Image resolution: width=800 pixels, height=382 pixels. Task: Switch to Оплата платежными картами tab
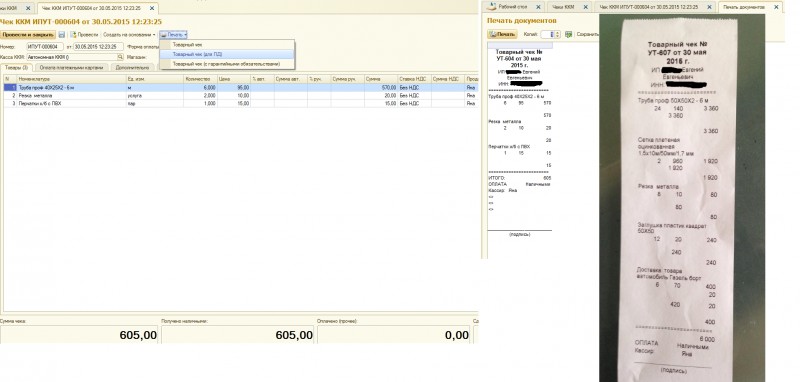[71, 67]
